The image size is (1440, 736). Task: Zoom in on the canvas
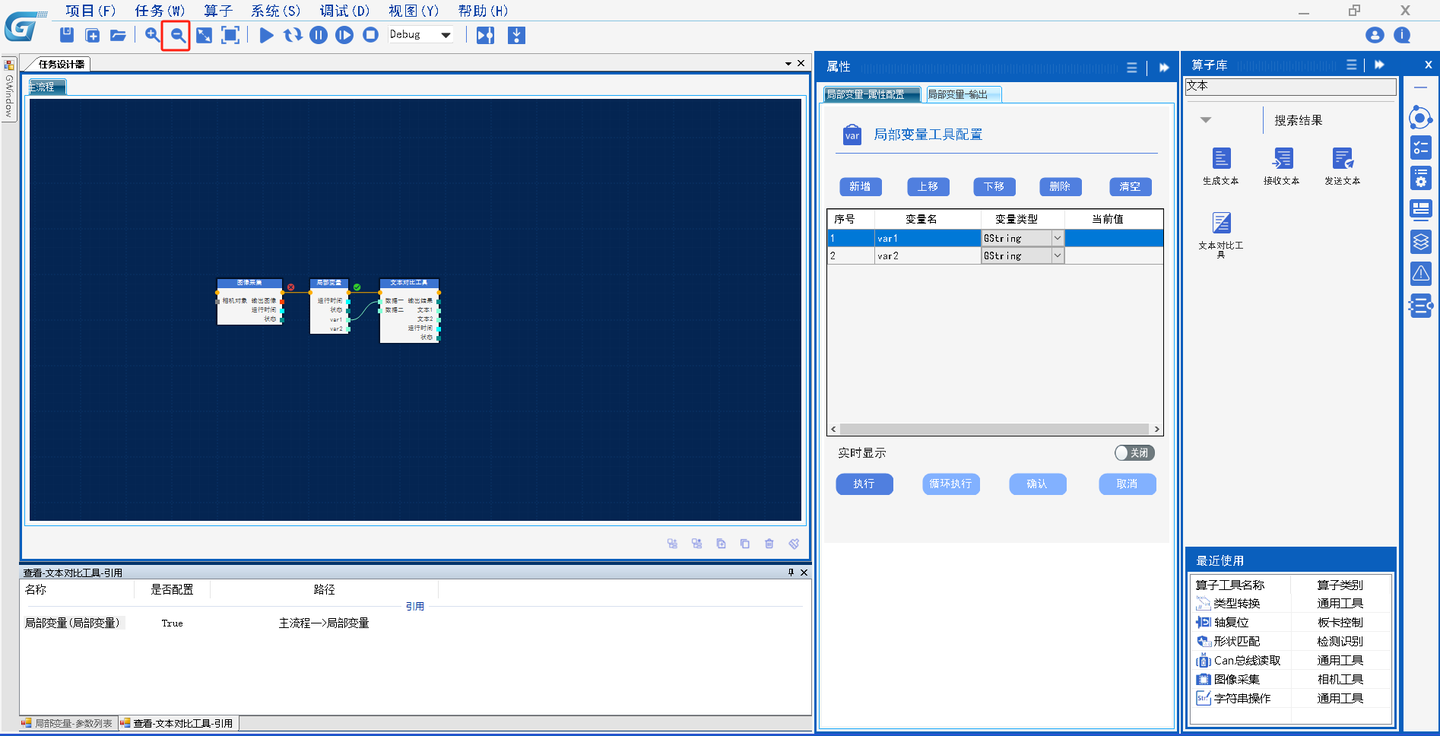pos(152,35)
